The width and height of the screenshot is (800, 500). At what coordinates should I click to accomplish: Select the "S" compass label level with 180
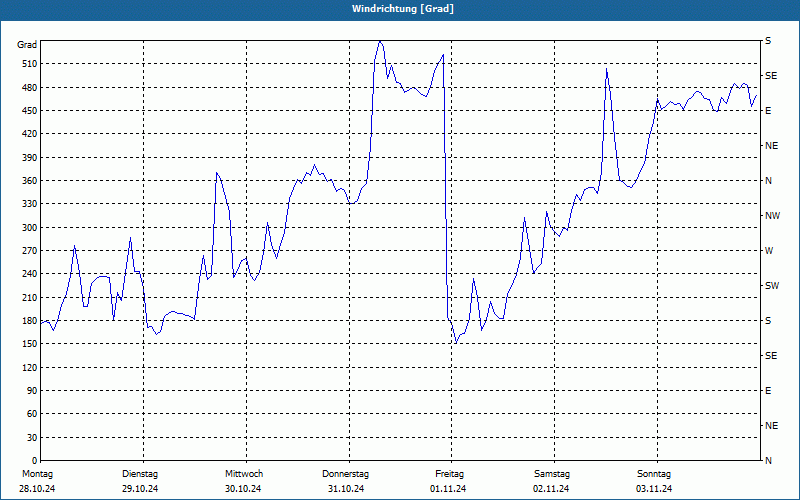coord(768,321)
